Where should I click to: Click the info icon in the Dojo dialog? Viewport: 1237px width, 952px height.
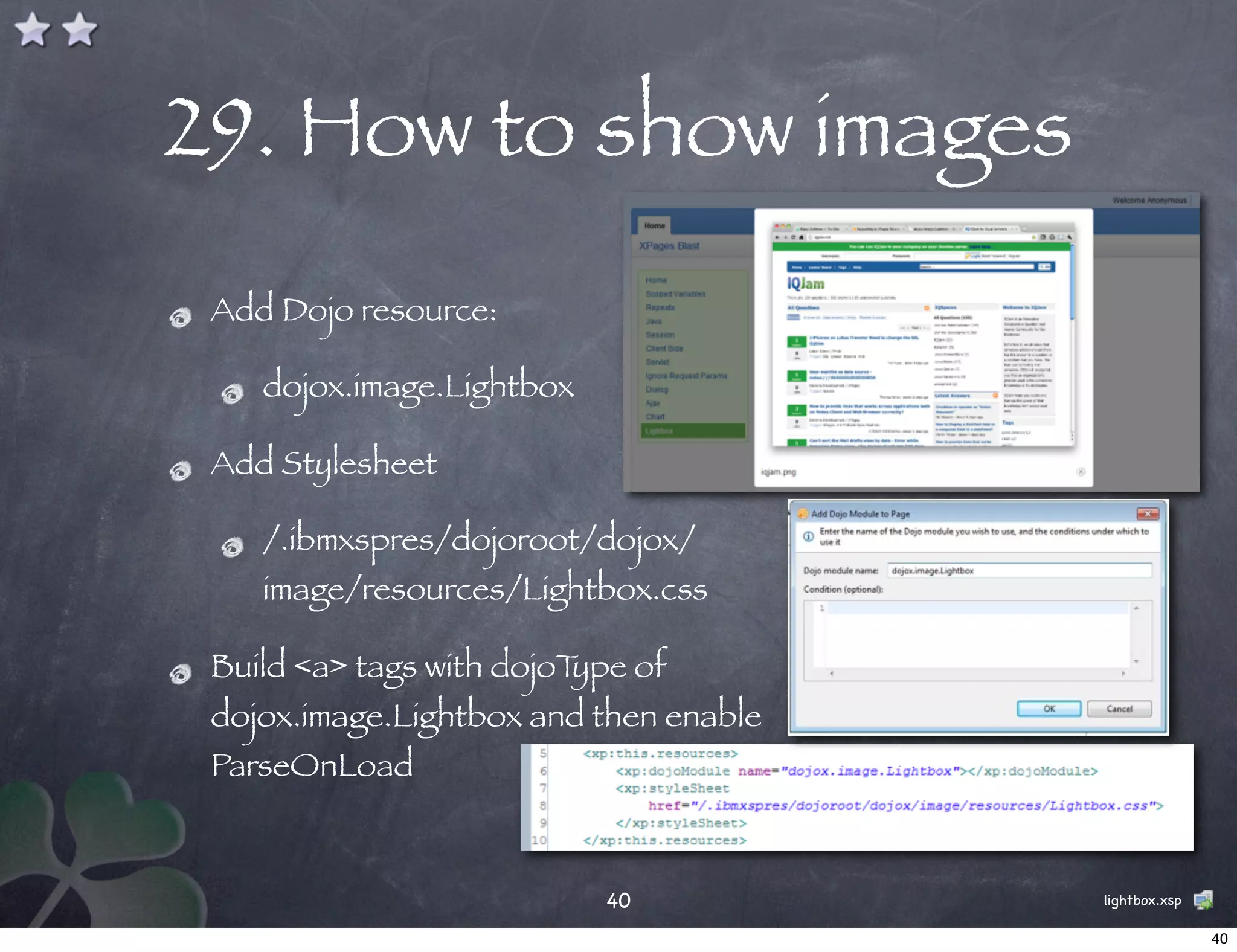coord(808,536)
